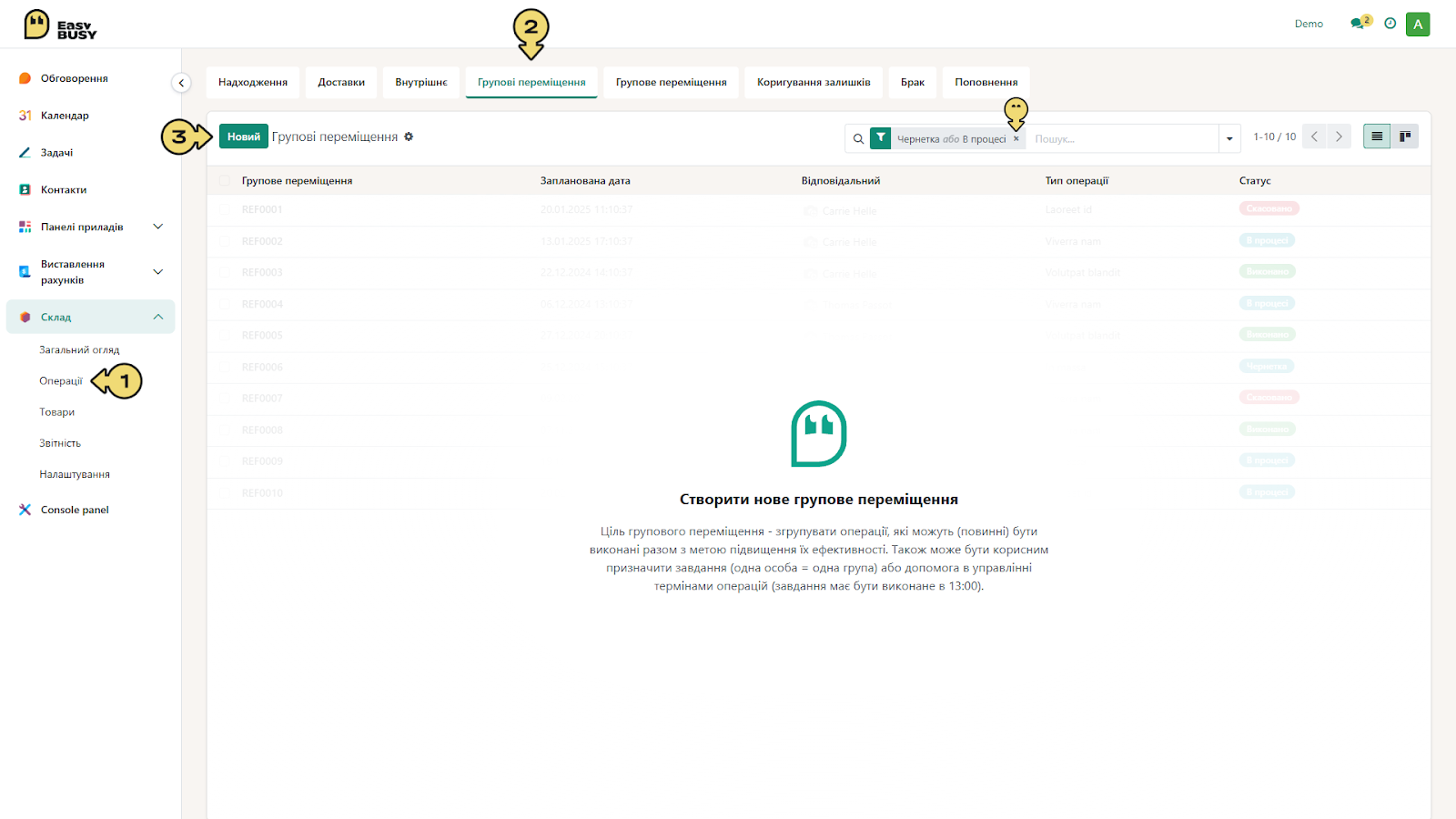Open the user avatar A menu

point(1418,25)
